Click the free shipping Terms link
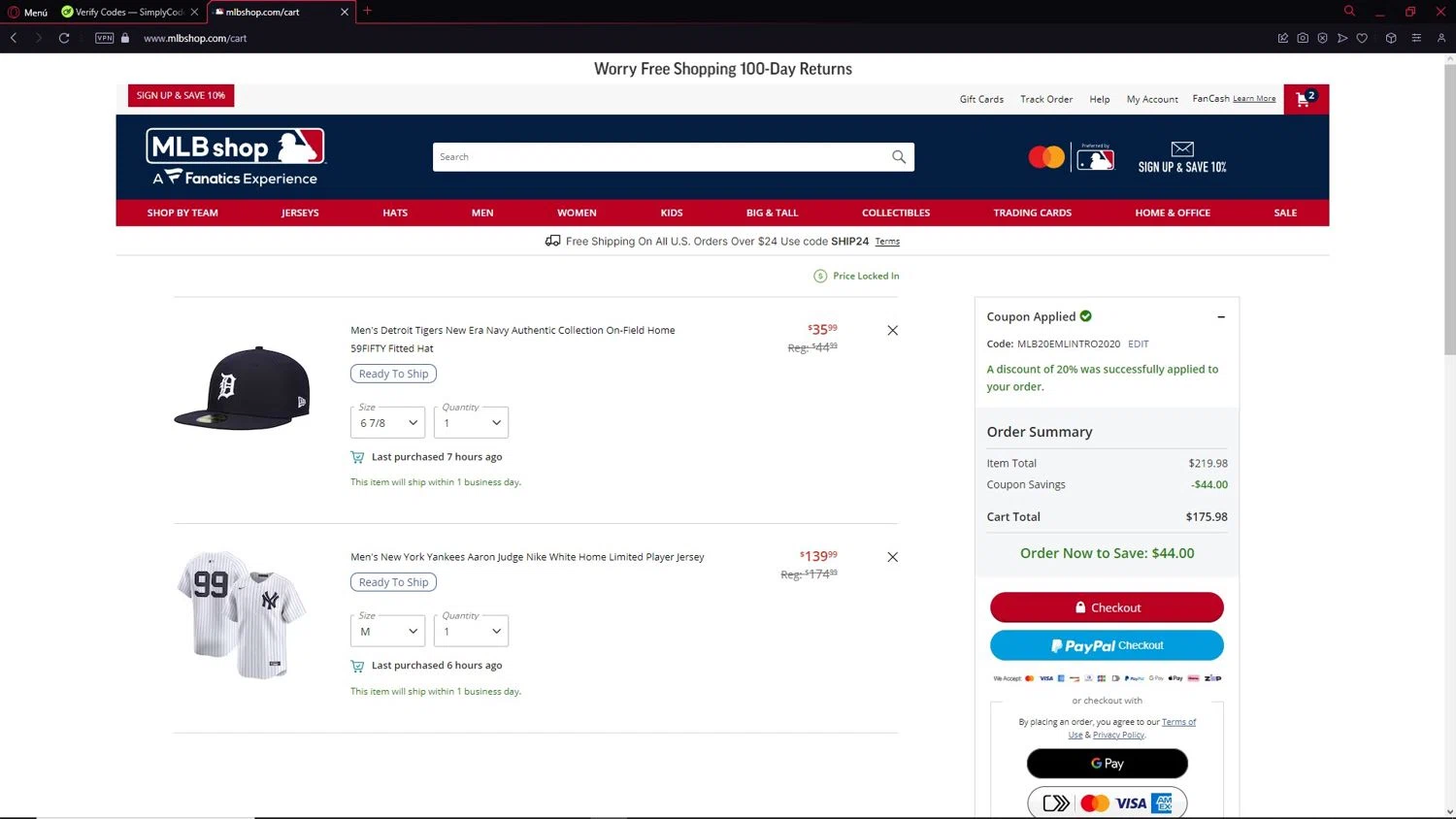 [x=887, y=242]
